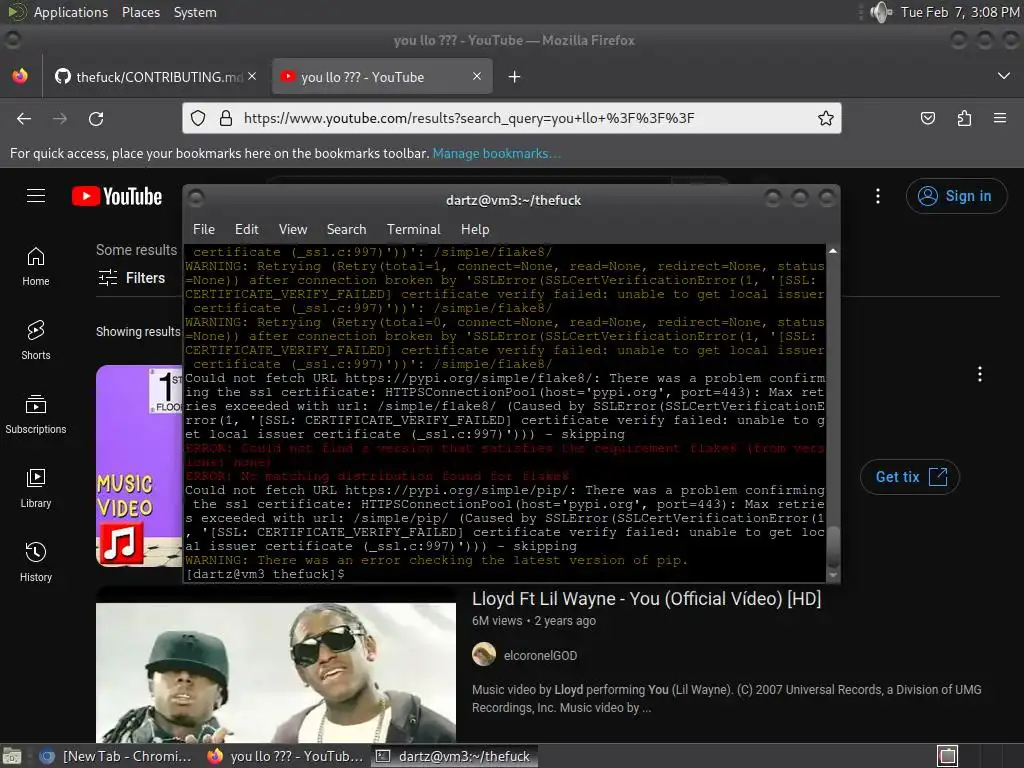Open the Applications system menu
1024x768 pixels.
click(x=71, y=12)
